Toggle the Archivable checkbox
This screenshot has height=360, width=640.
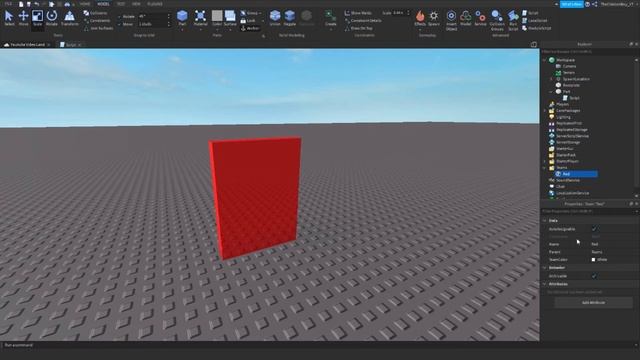(x=594, y=276)
